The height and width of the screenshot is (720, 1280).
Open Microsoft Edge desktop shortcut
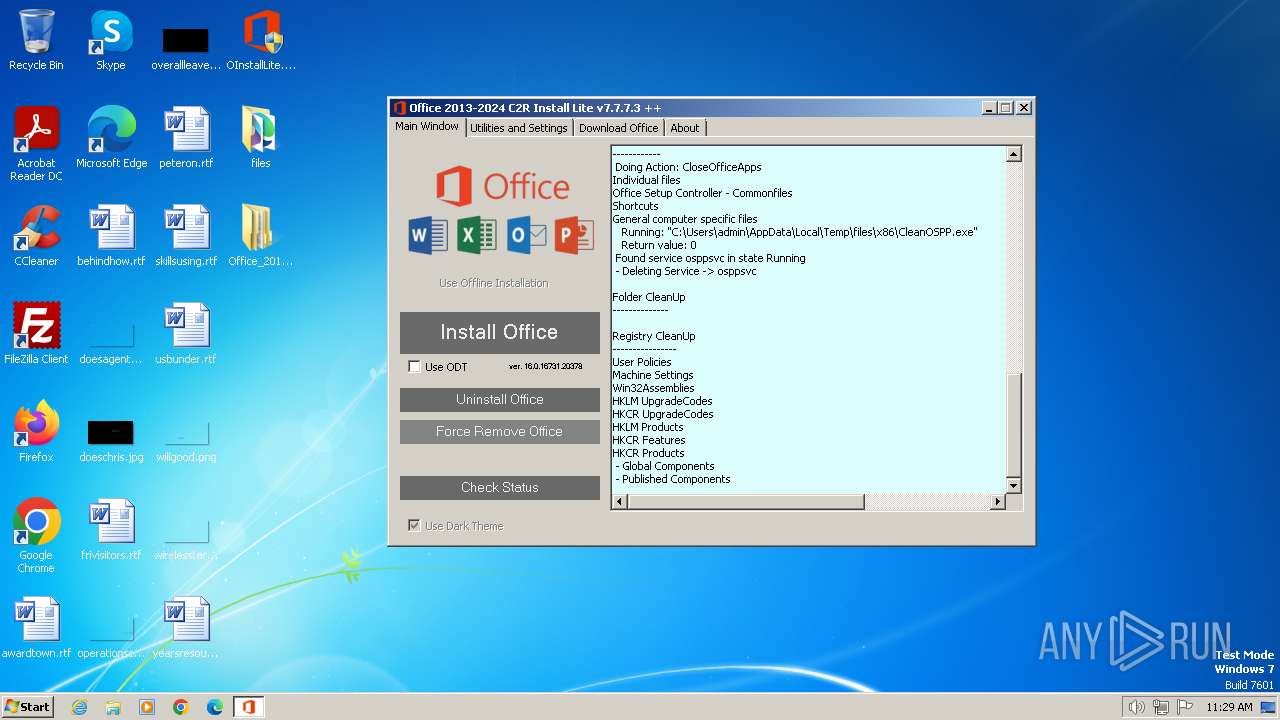tap(111, 138)
